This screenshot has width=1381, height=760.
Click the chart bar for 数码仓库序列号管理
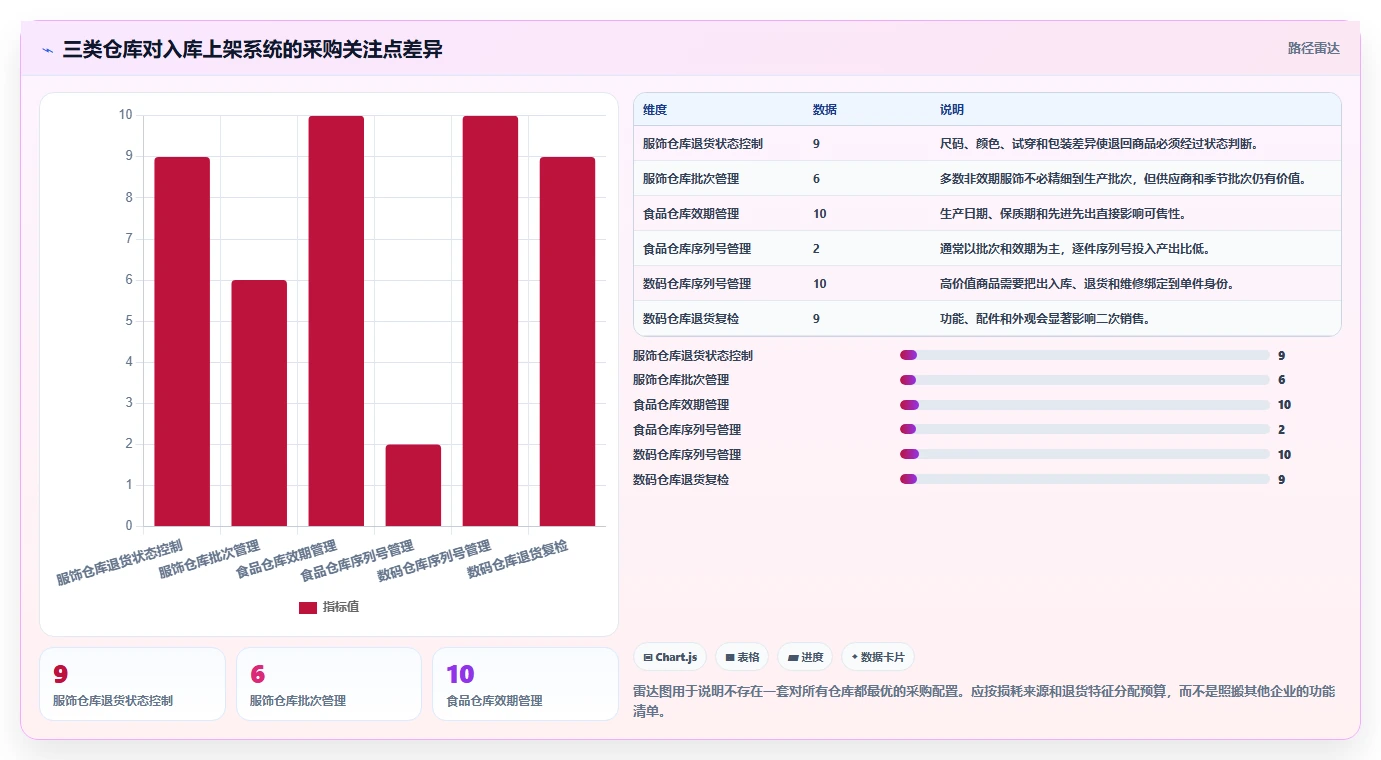pos(490,321)
